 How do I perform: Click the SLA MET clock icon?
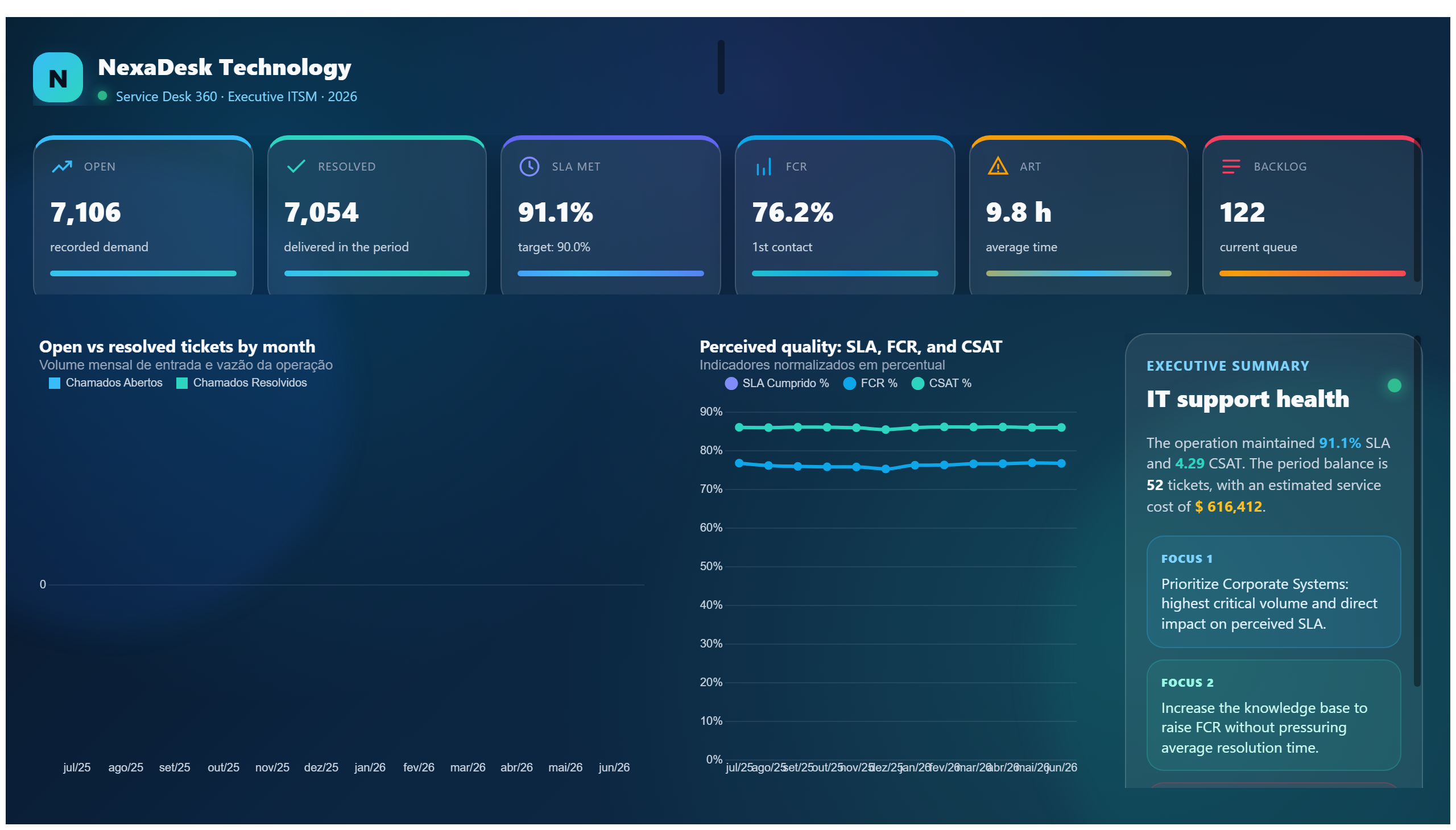tap(530, 167)
